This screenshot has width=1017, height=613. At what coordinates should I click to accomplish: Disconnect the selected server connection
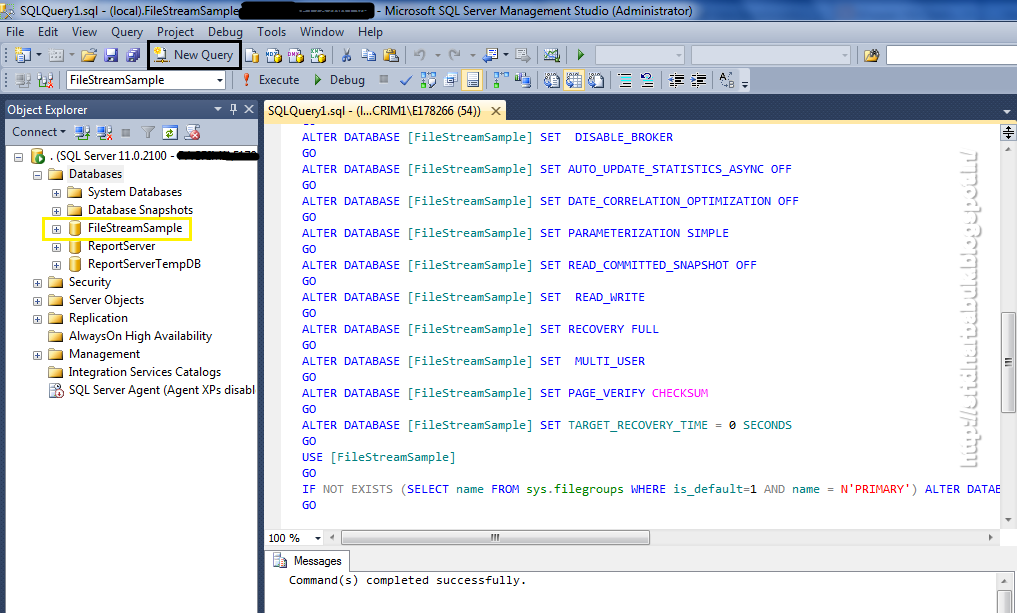pyautogui.click(x=103, y=132)
